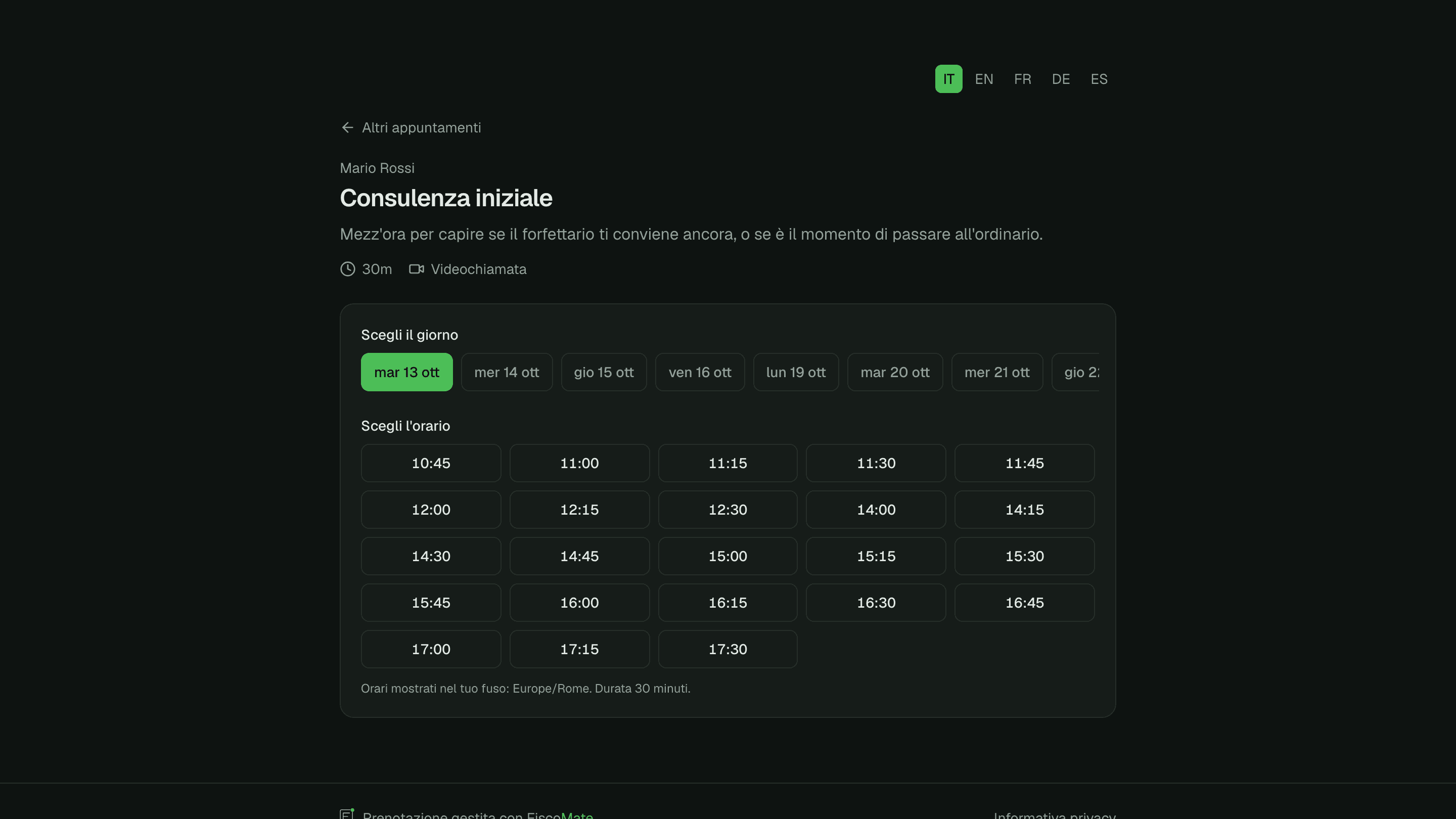Screen dimensions: 1456x819
Task: Choose day mer 14 ott
Action: 507,373
